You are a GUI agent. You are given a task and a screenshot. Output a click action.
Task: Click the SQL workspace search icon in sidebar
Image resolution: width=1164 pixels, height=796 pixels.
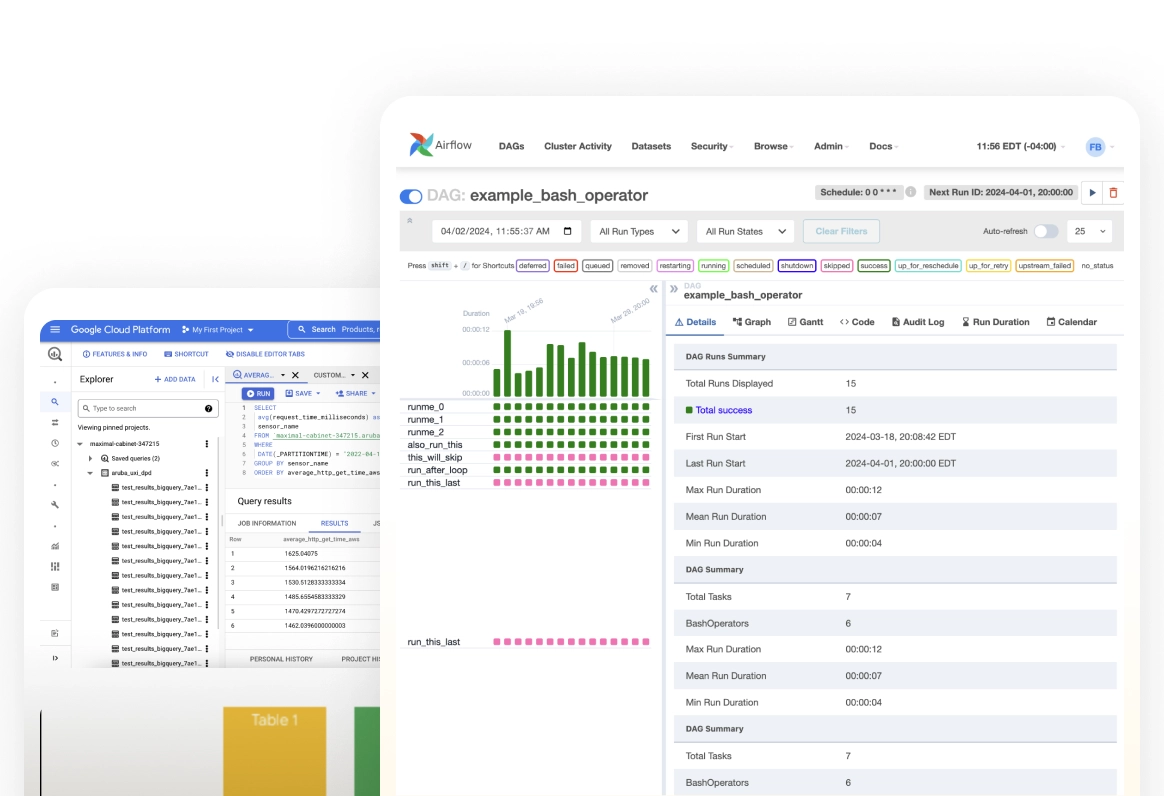tap(55, 402)
